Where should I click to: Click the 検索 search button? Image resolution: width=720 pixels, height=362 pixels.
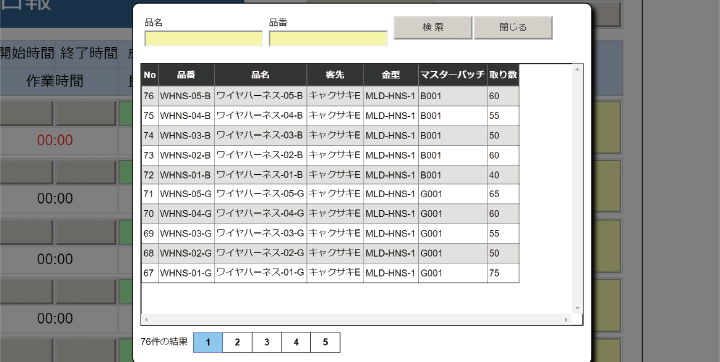[x=433, y=28]
